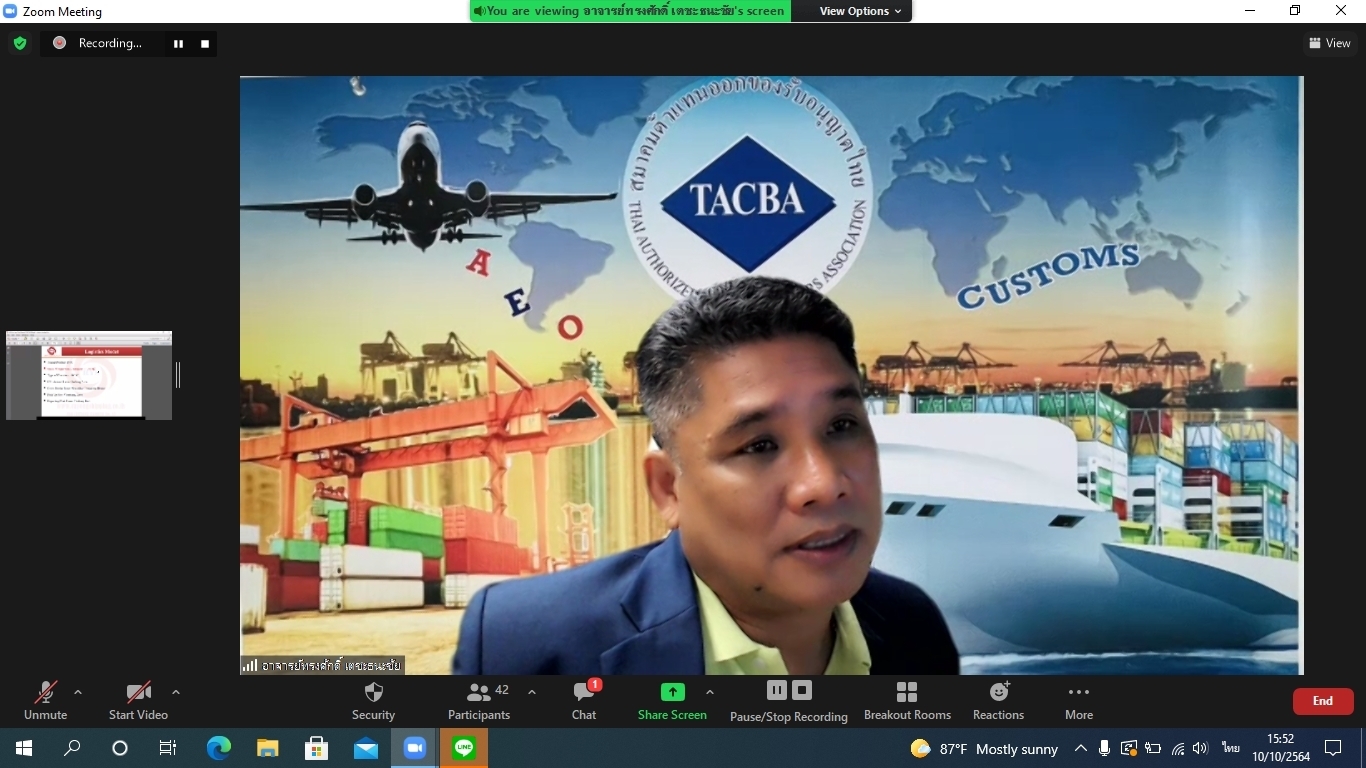1366x768 pixels.
Task: Click the Recording status indicator
Action: pyautogui.click(x=98, y=43)
